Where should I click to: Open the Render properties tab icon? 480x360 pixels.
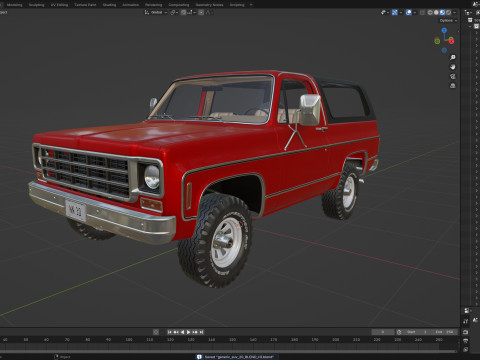click(466, 332)
